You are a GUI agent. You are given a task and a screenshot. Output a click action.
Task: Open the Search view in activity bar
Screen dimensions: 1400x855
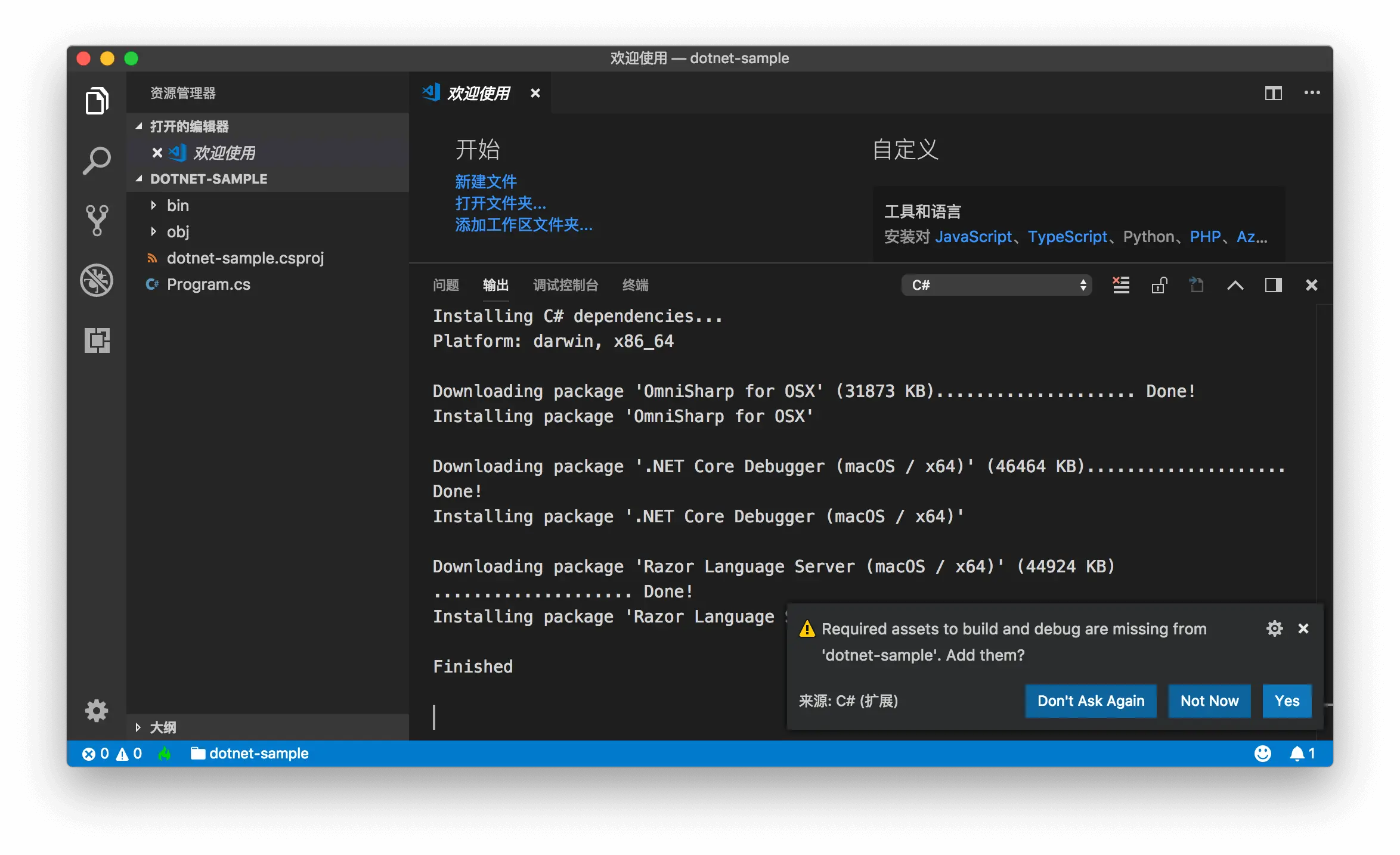[x=97, y=161]
